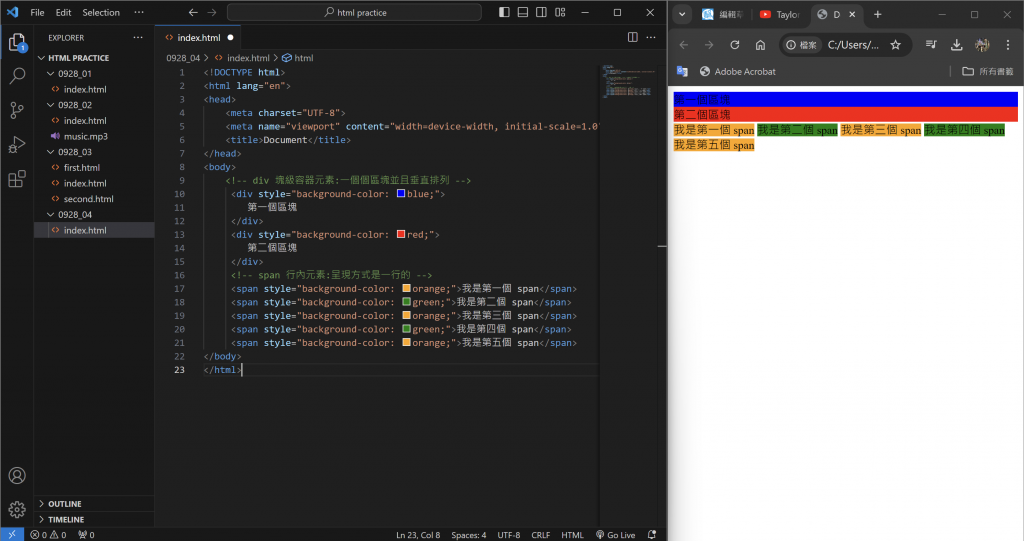Click the Explorer more actions ellipsis
The width and height of the screenshot is (1024, 541).
[138, 38]
